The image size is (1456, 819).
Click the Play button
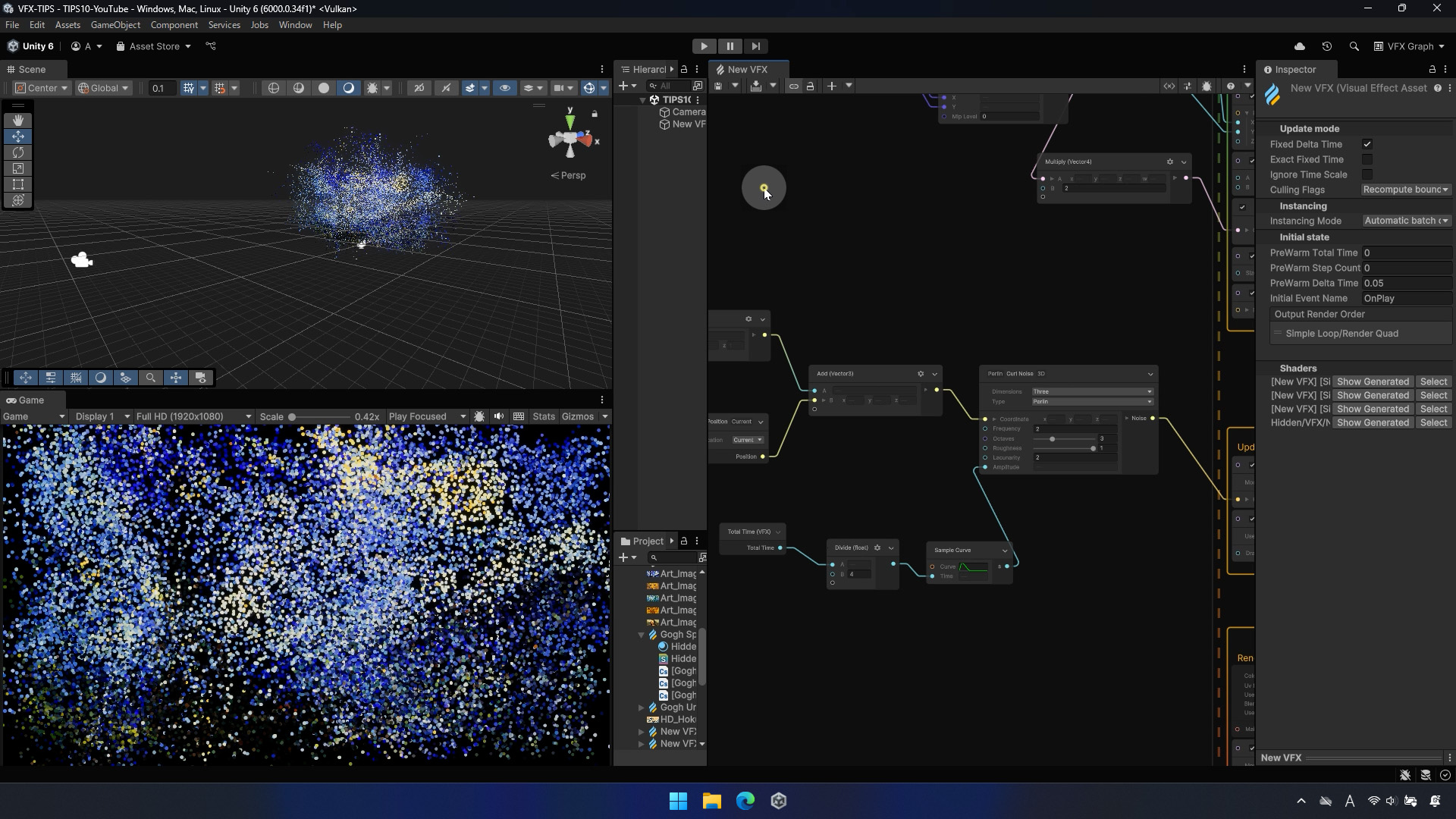tap(704, 46)
